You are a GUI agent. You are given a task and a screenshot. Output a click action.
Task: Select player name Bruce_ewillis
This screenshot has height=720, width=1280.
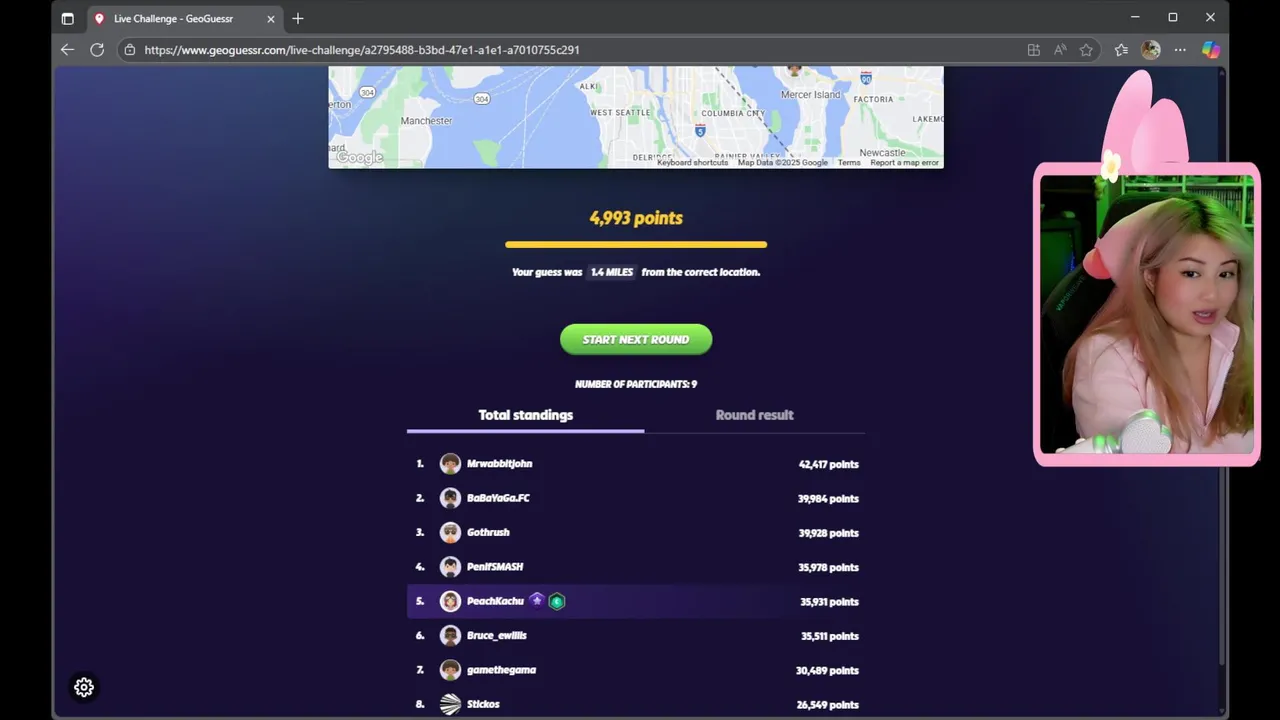(x=496, y=635)
